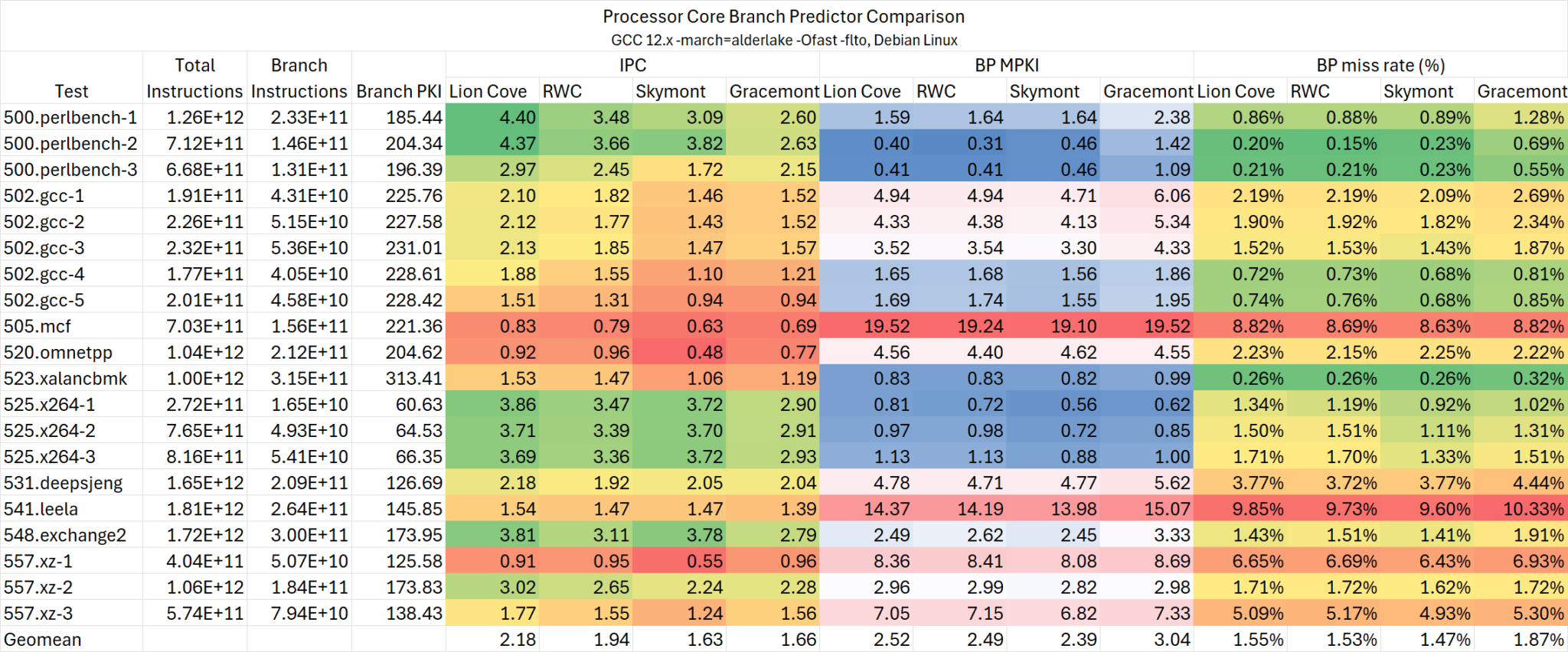Select the 'BP MPKI' group header

pos(1006,65)
